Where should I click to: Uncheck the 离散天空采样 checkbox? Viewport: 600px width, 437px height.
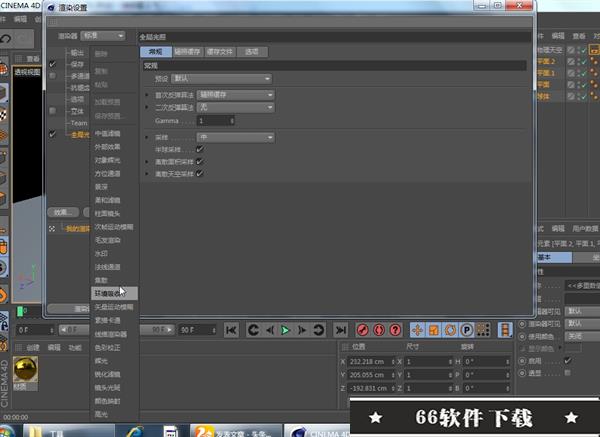click(x=200, y=174)
